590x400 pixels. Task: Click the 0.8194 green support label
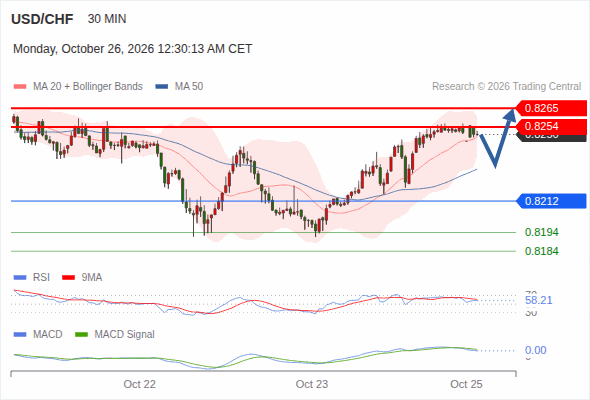click(x=541, y=232)
